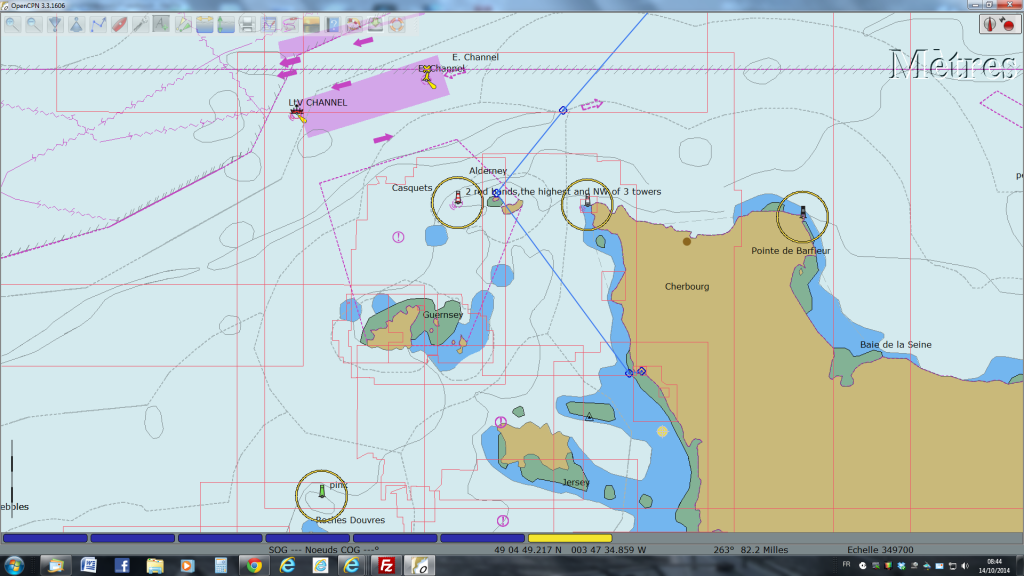The width and height of the screenshot is (1024, 576).
Task: Select the yellow highlighted chart bar segment
Action: click(x=569, y=538)
